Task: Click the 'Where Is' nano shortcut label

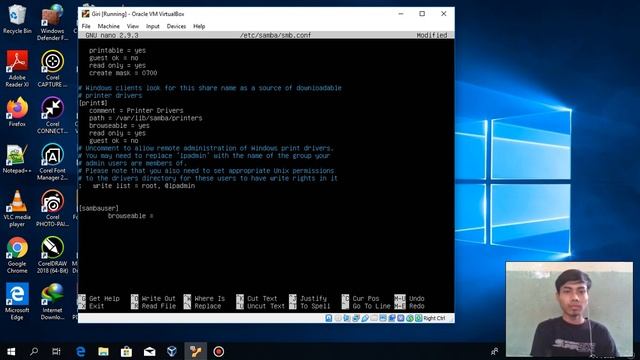Action: (x=210, y=299)
